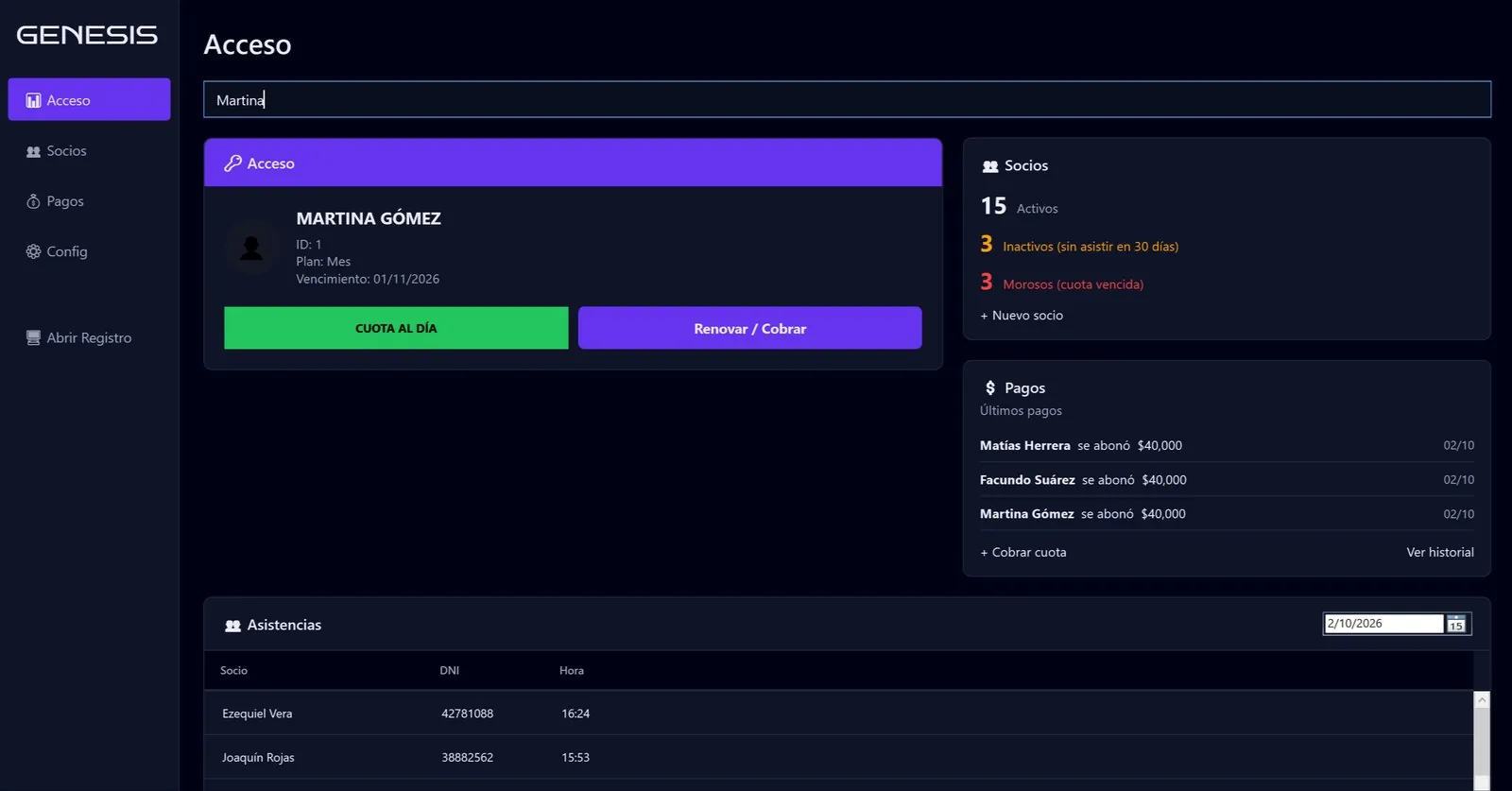Click the green CUOTA AL DÍA button
This screenshot has width=1512, height=791.
click(396, 328)
